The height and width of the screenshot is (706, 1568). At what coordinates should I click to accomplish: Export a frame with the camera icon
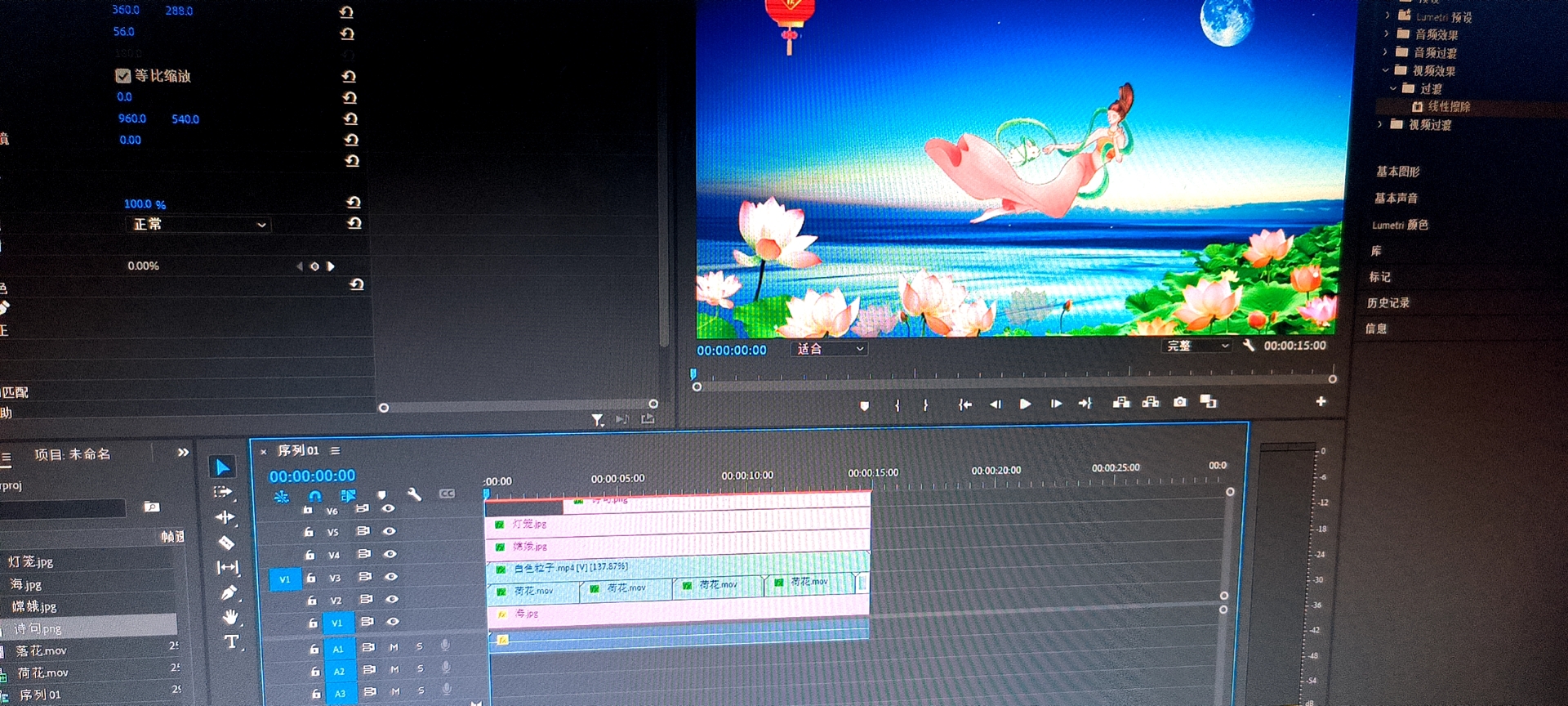pyautogui.click(x=1180, y=401)
